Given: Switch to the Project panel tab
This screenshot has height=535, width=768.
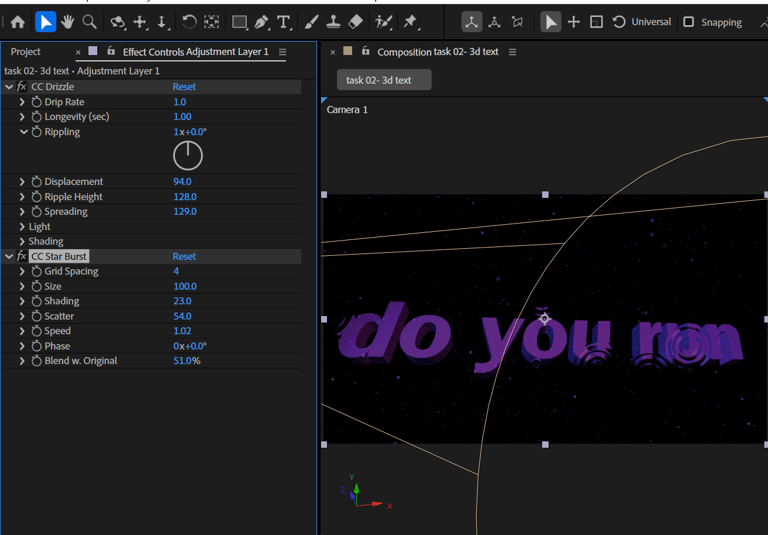Looking at the screenshot, I should (x=26, y=52).
